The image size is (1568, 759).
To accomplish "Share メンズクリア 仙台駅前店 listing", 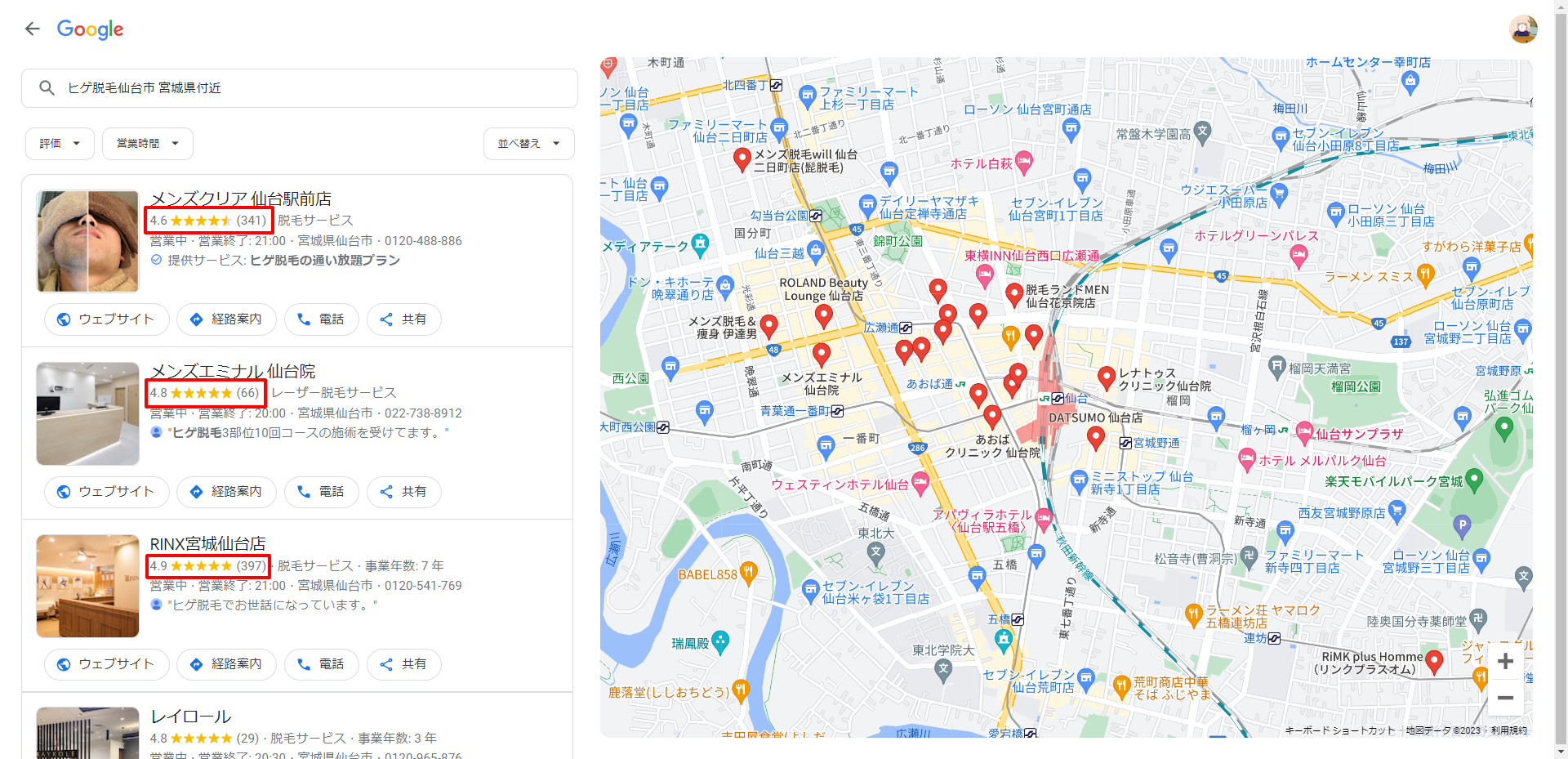I will point(403,319).
